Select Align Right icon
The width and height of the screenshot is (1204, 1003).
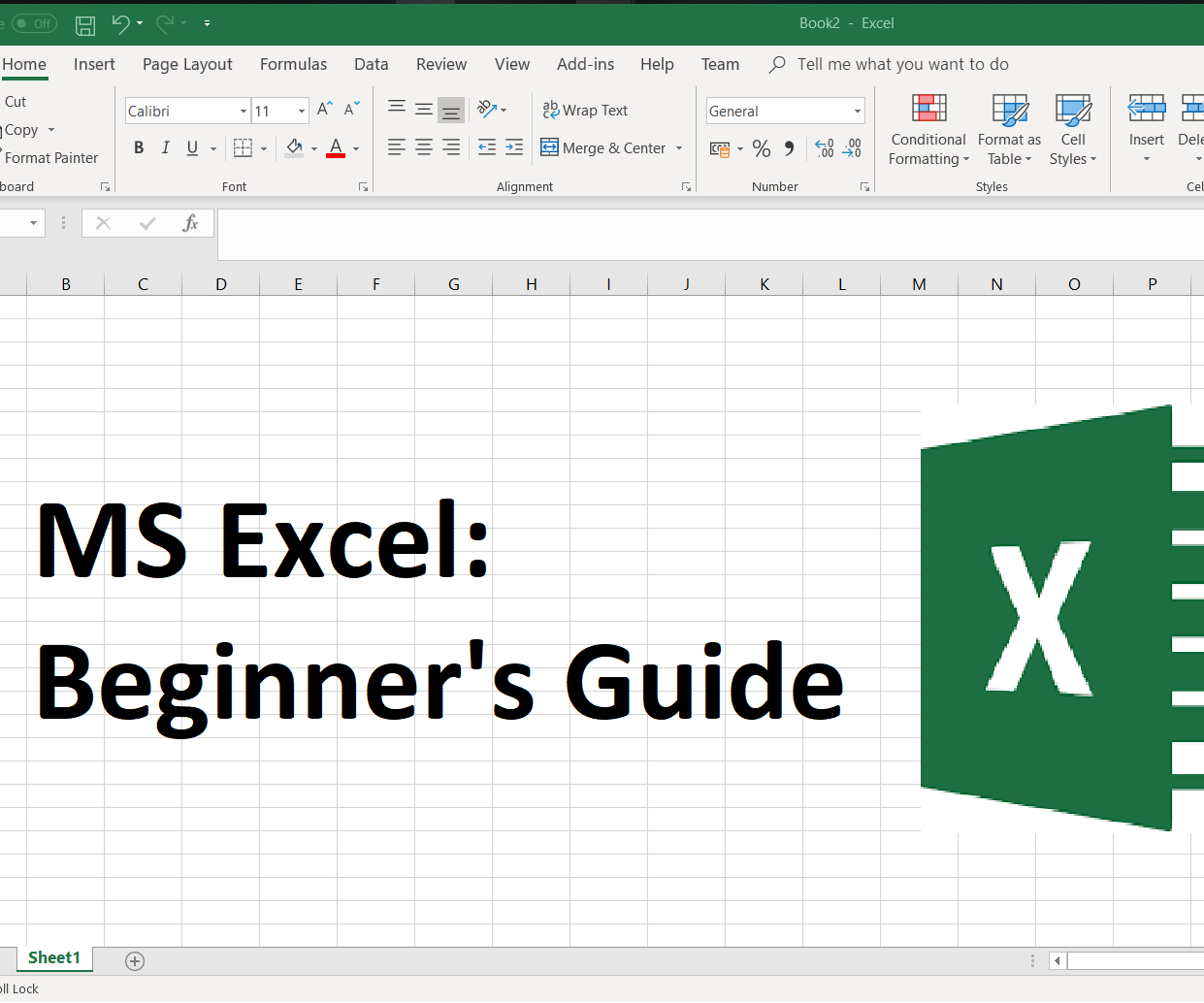tap(451, 147)
